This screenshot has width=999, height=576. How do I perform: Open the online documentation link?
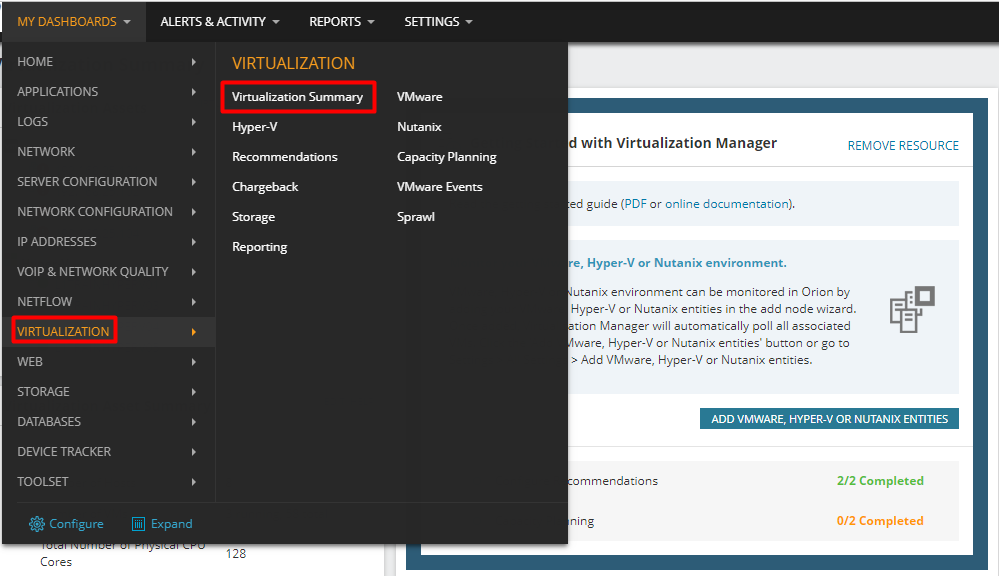[x=727, y=204]
